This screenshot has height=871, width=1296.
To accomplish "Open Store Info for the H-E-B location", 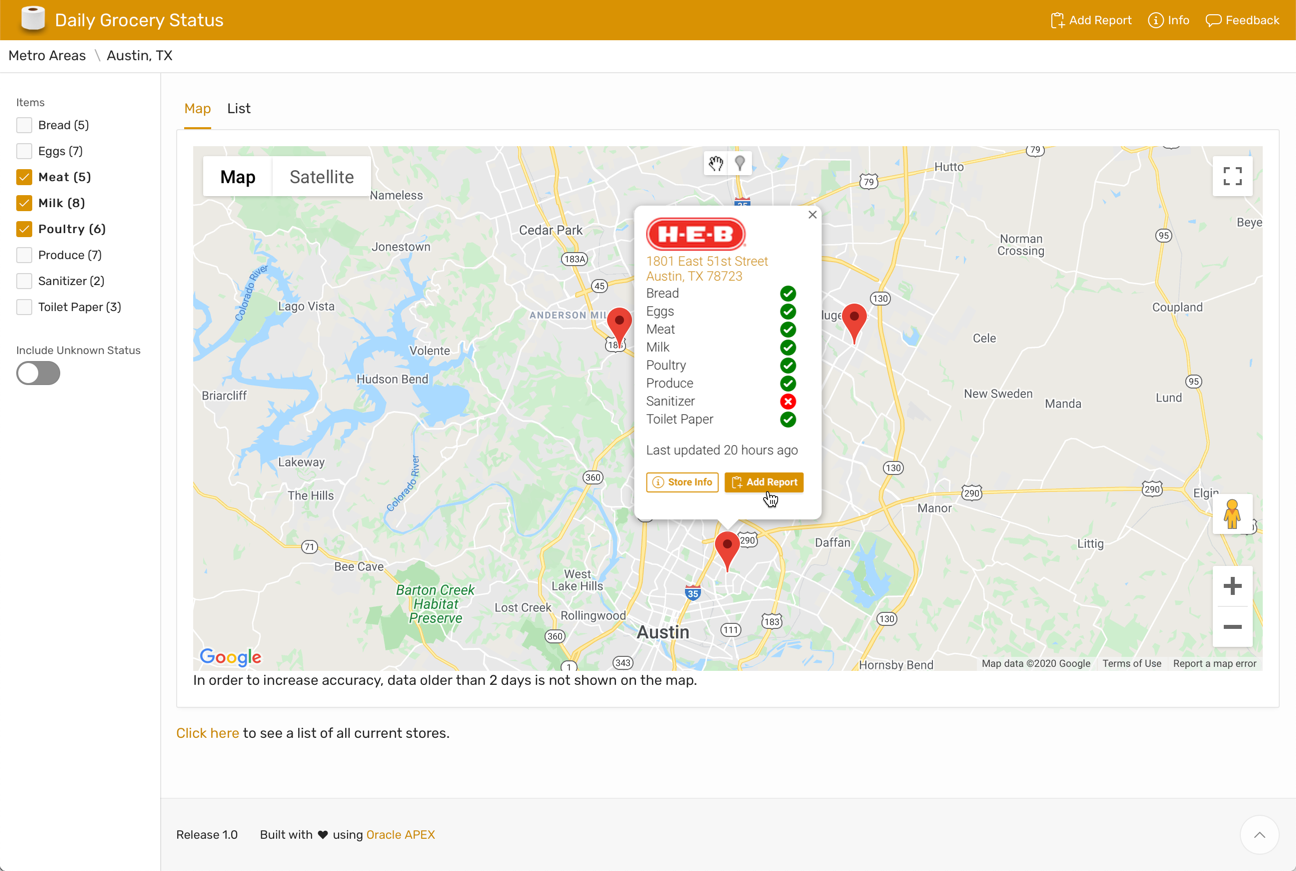I will pos(682,482).
